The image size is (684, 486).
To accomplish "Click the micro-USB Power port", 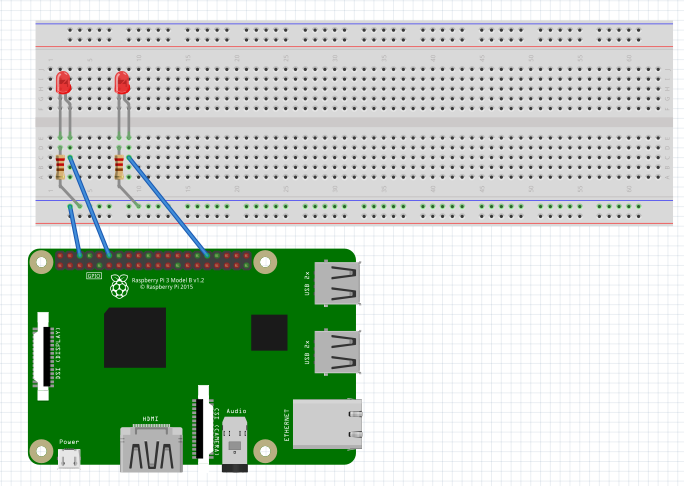I will coord(69,459).
